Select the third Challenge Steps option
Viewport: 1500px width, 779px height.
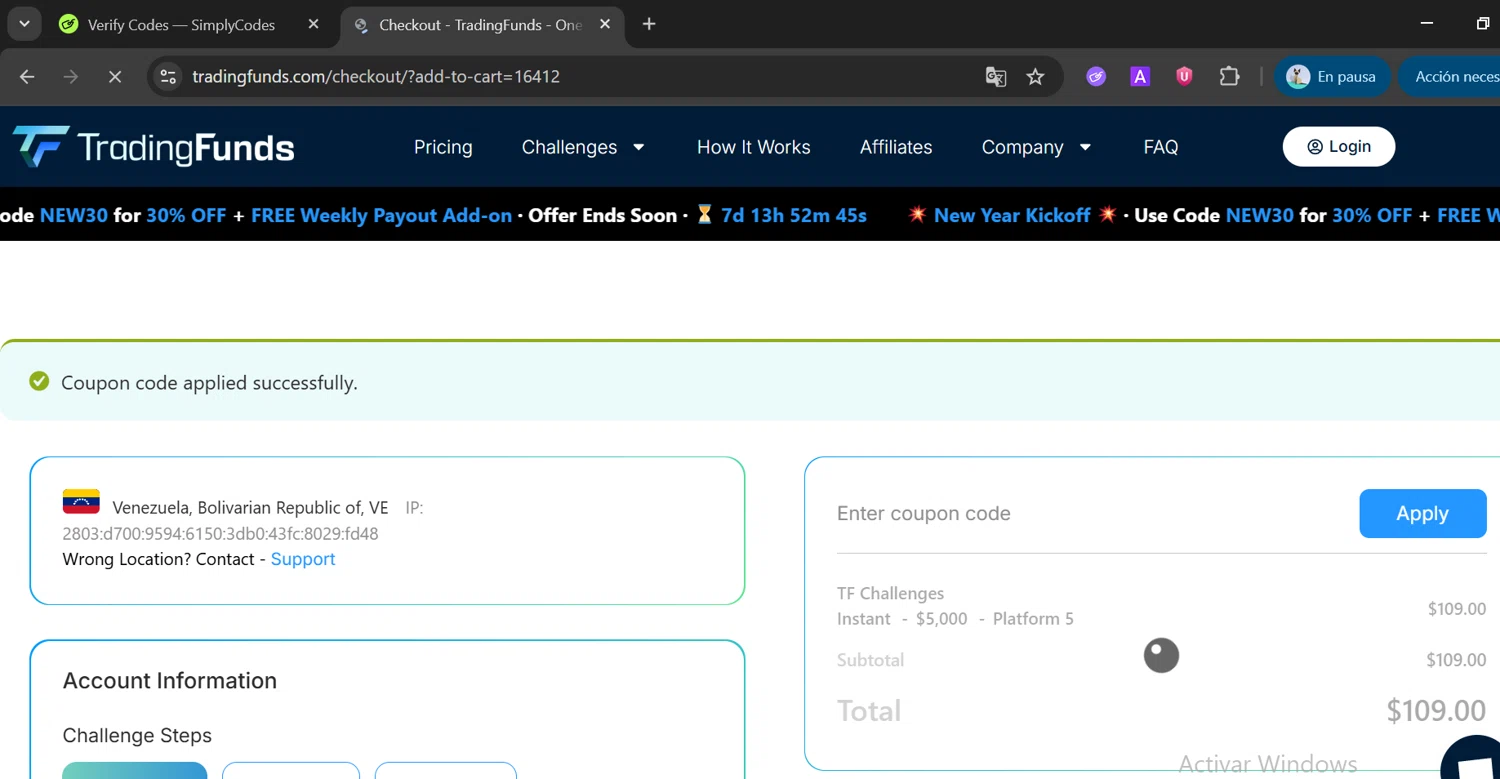(445, 770)
